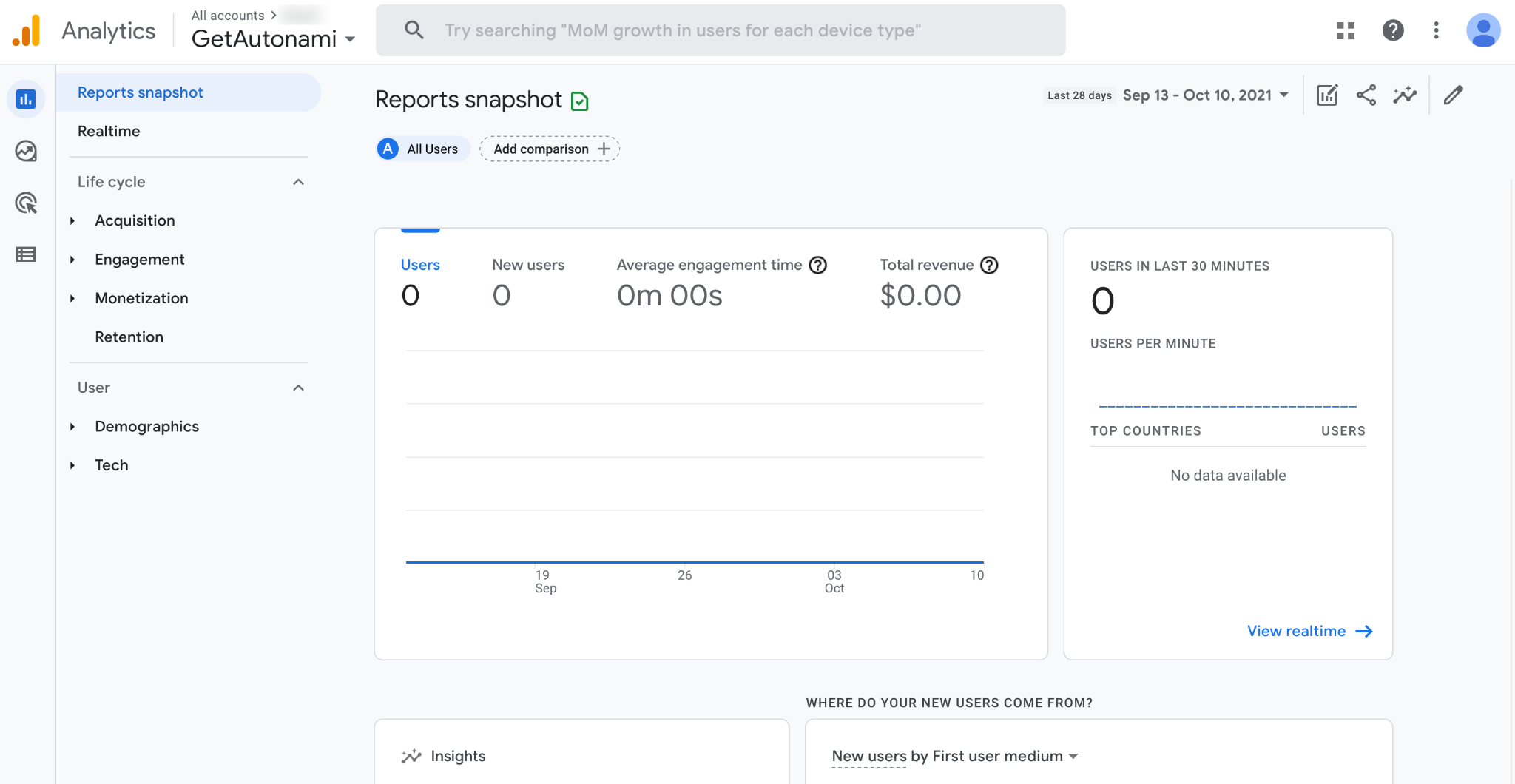
Task: Open the Library icon in the left navigation rail
Action: (x=26, y=254)
